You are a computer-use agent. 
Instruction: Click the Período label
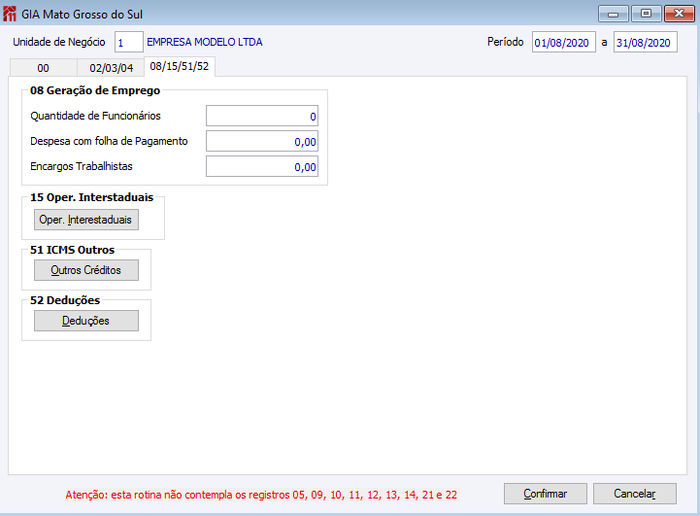(505, 42)
